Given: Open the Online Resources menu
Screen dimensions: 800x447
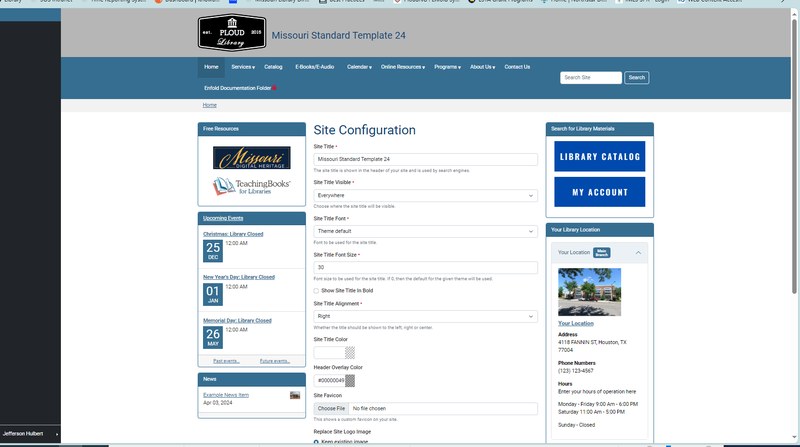Looking at the screenshot, I should (402, 67).
